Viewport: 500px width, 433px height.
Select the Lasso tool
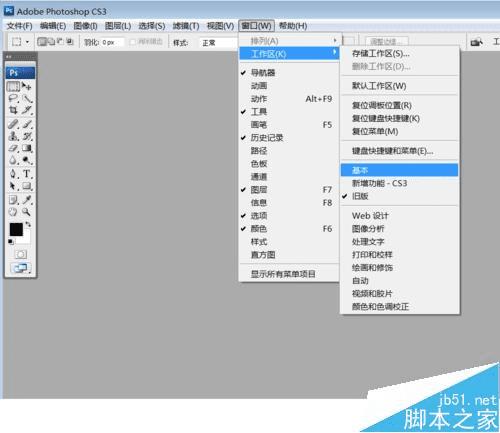(x=13, y=99)
